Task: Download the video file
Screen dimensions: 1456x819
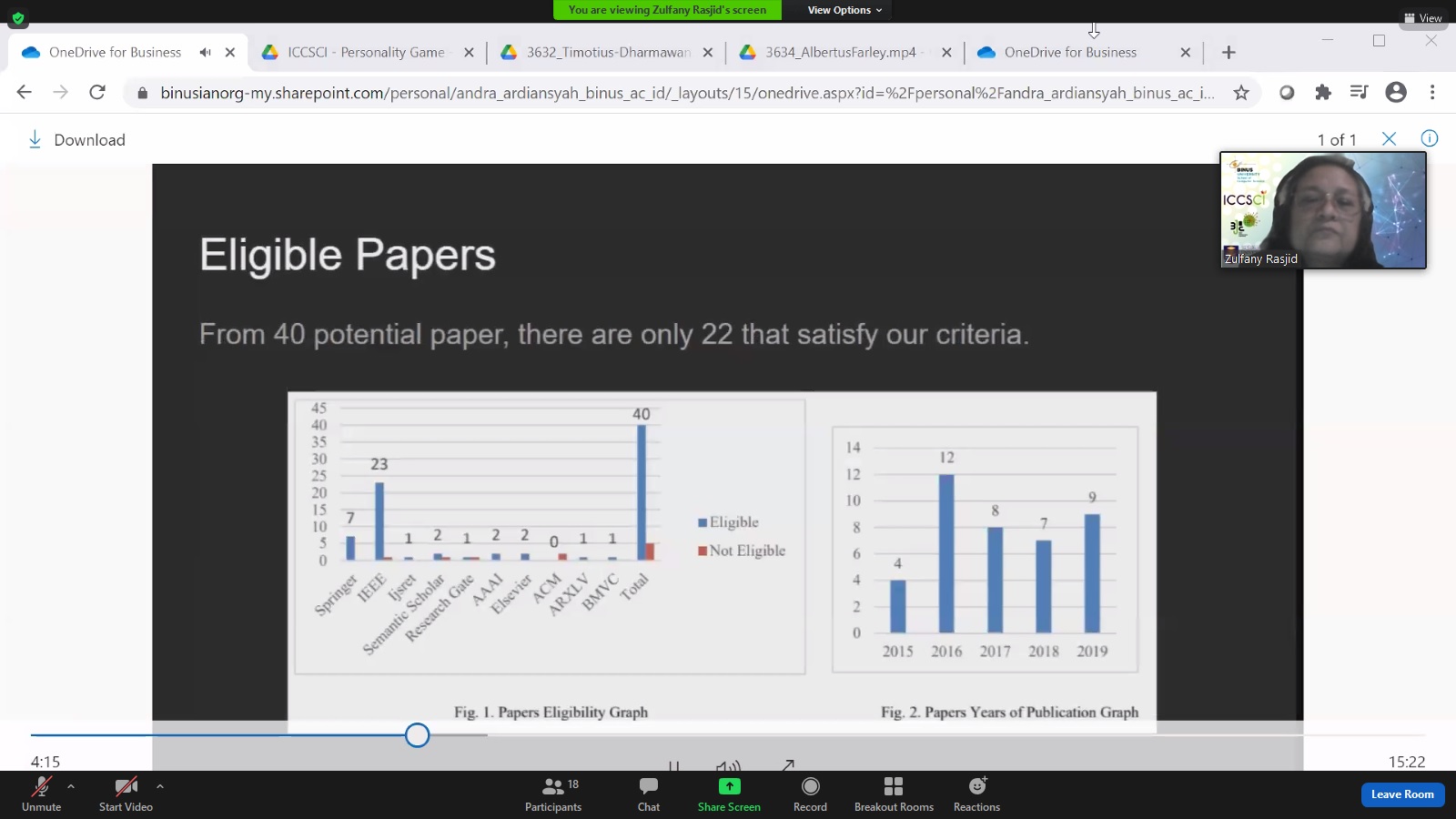Action: (76, 139)
